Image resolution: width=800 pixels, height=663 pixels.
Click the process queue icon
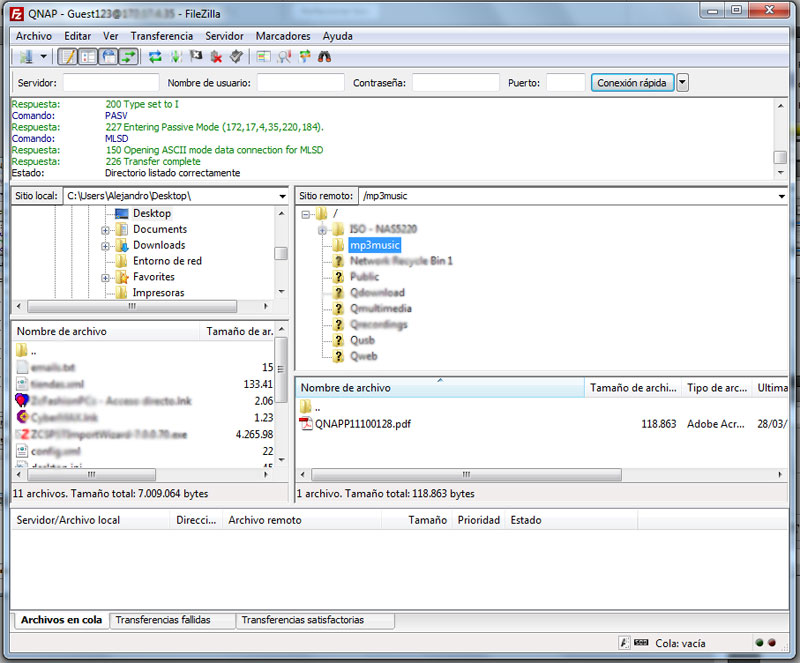click(176, 57)
